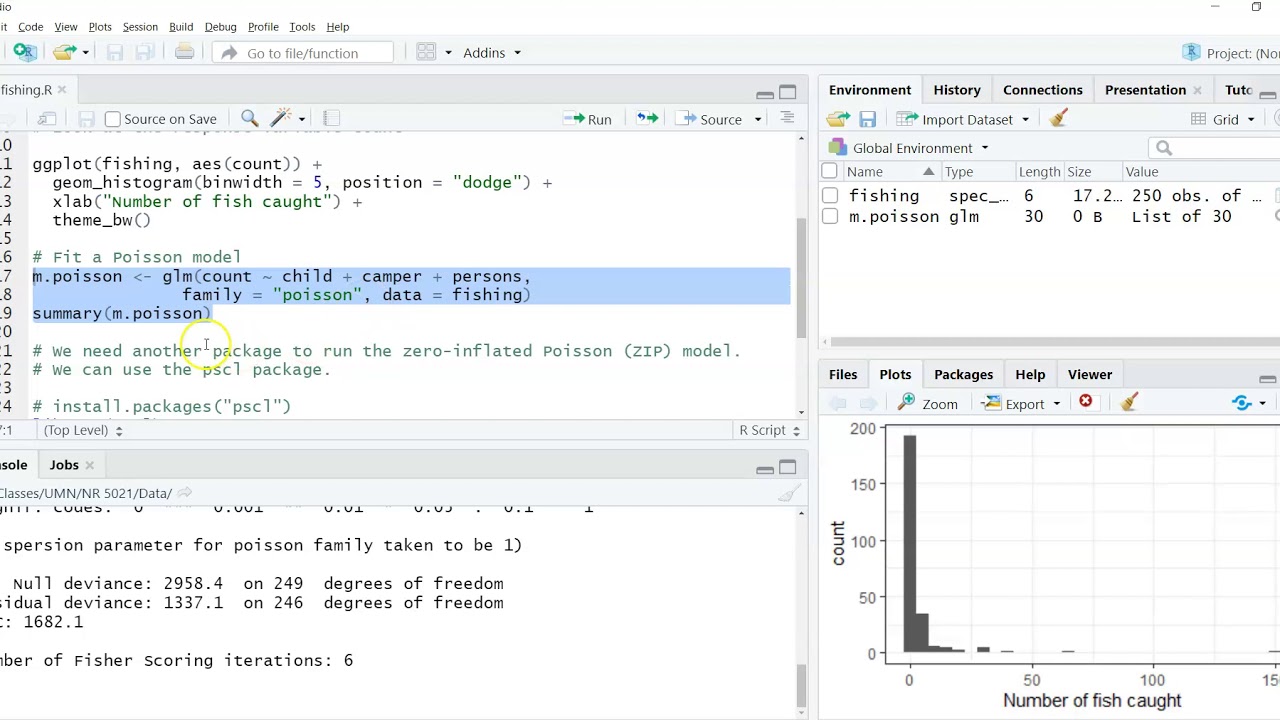Click the Go to file/function field
The image size is (1280, 720).
(303, 53)
